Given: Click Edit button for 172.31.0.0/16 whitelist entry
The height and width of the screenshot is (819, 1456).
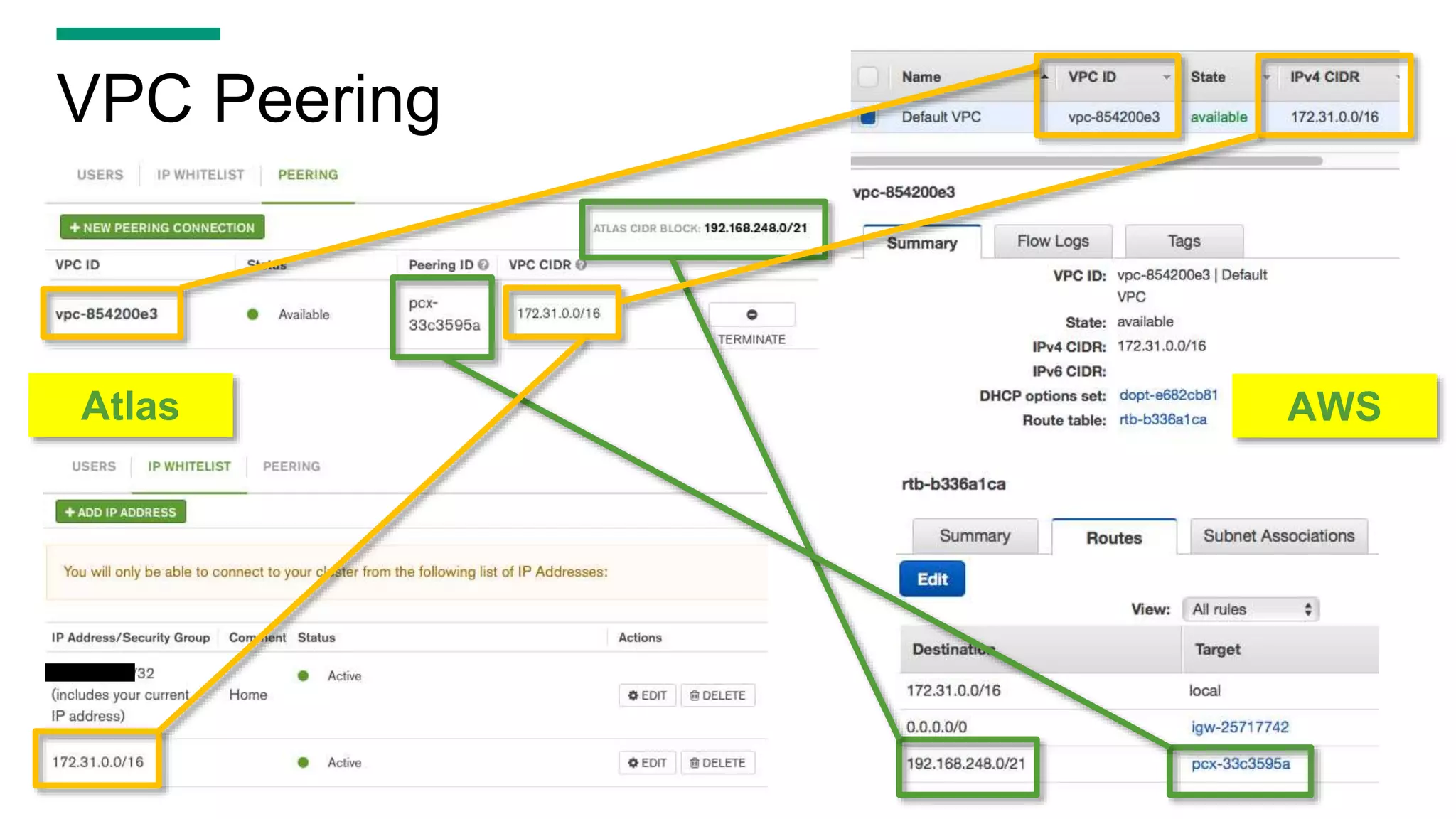Looking at the screenshot, I should click(647, 763).
